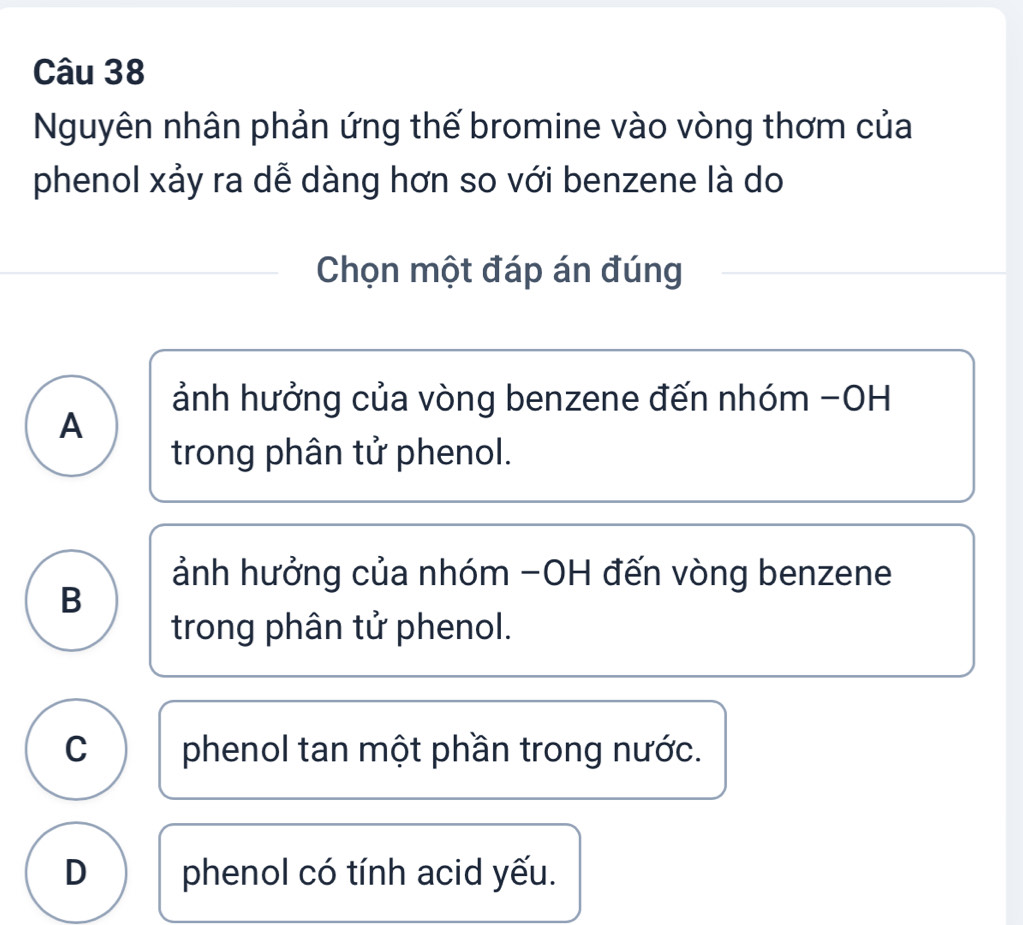Click the word 'acid' in answer D

[x=449, y=873]
